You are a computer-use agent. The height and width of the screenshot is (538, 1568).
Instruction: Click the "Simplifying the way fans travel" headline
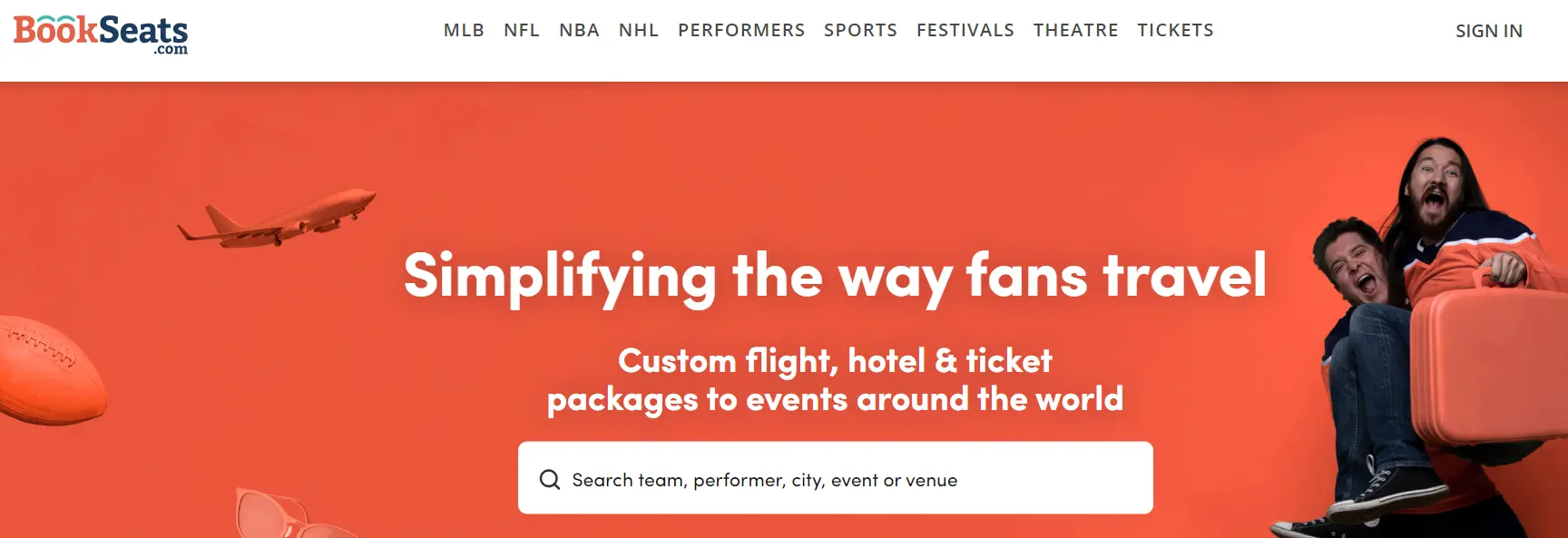pos(835,276)
